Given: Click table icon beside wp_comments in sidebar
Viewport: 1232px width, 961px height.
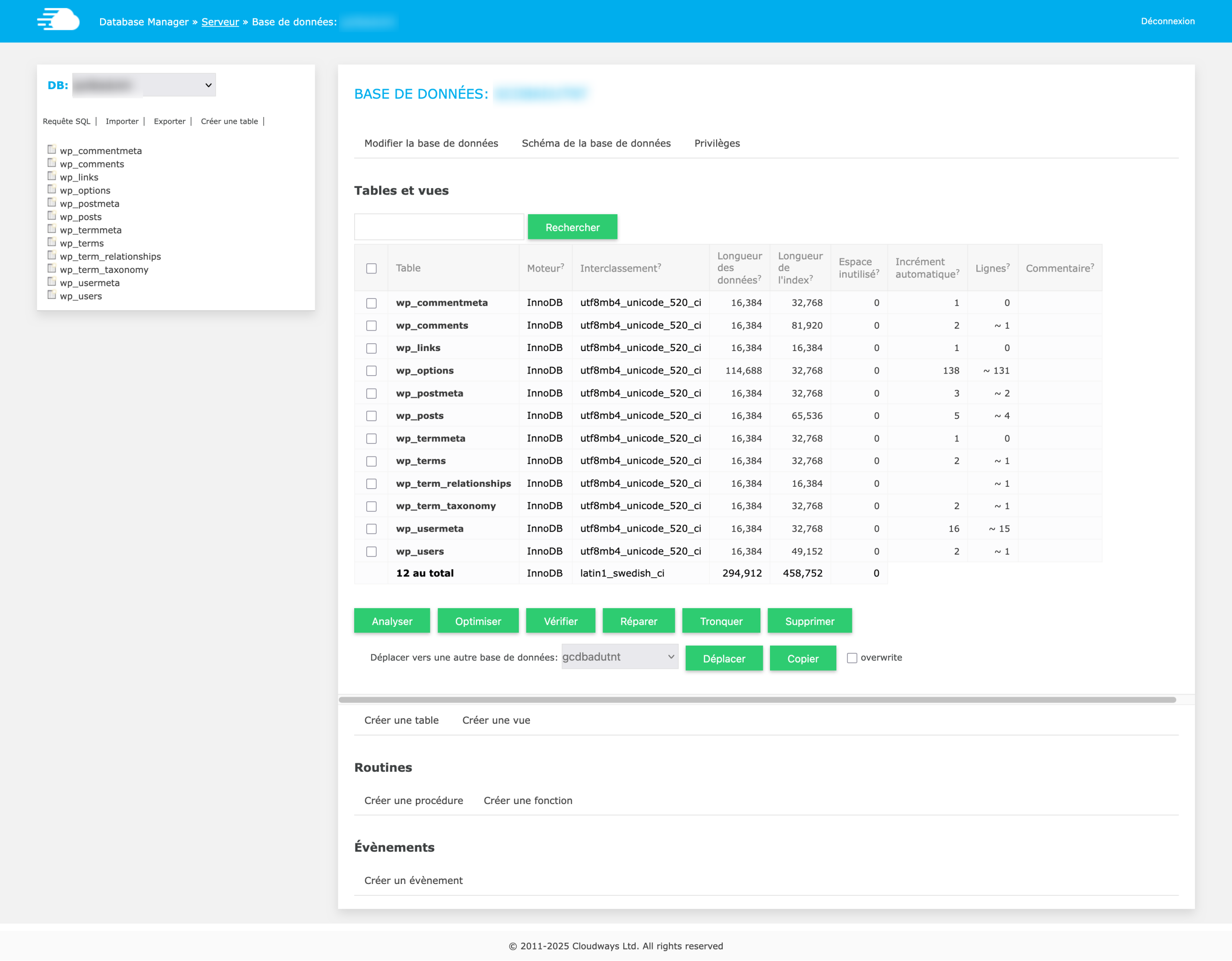Looking at the screenshot, I should pos(52,163).
